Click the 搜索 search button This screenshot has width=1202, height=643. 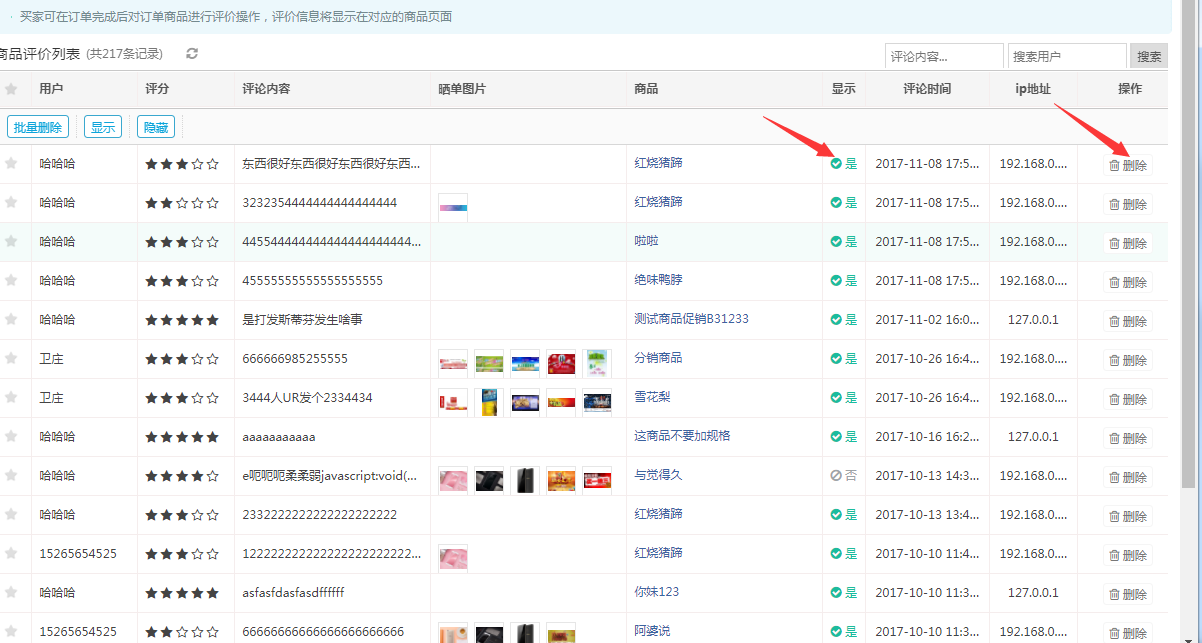click(x=1148, y=57)
